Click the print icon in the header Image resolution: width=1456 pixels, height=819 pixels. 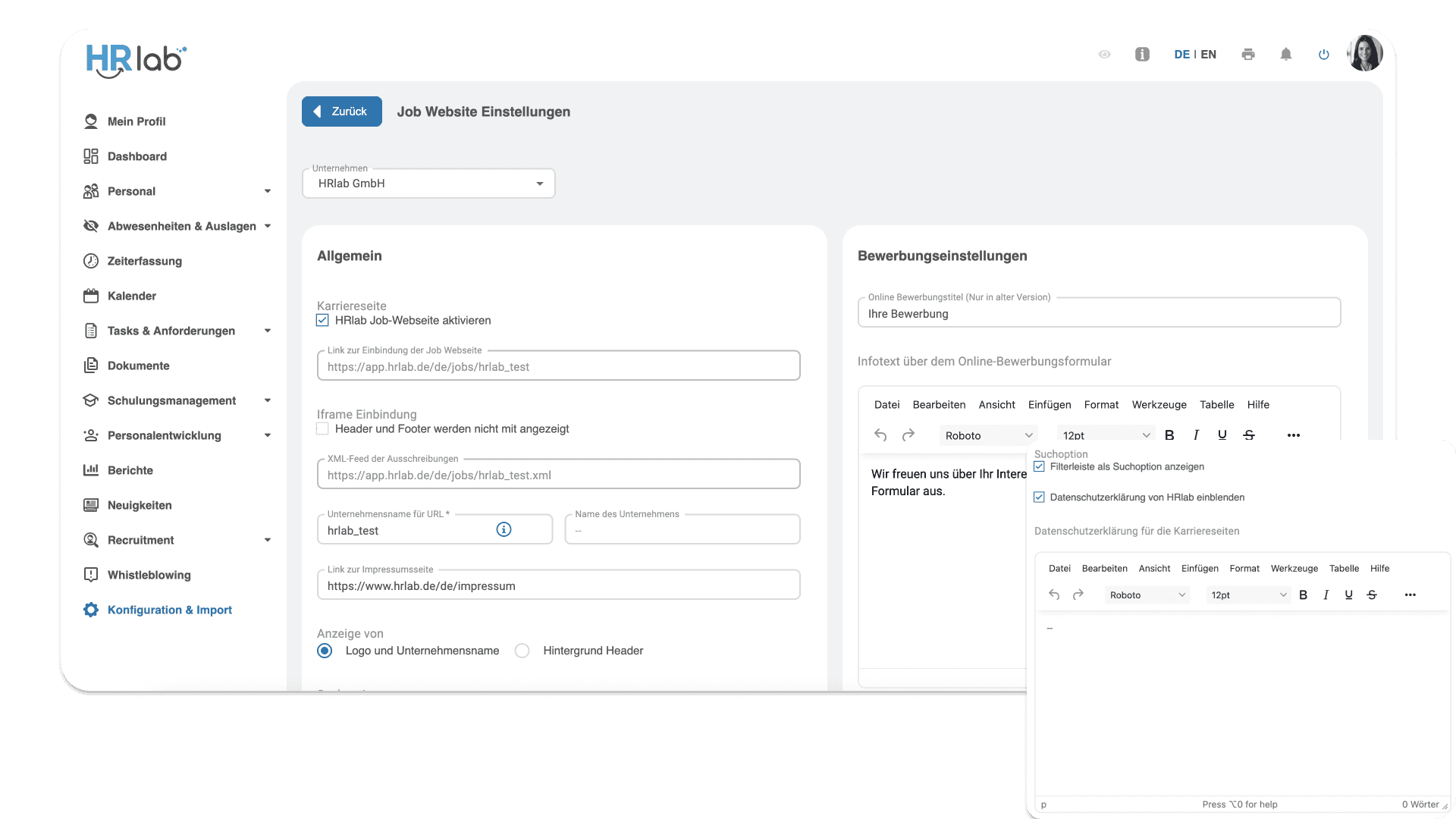1248,54
